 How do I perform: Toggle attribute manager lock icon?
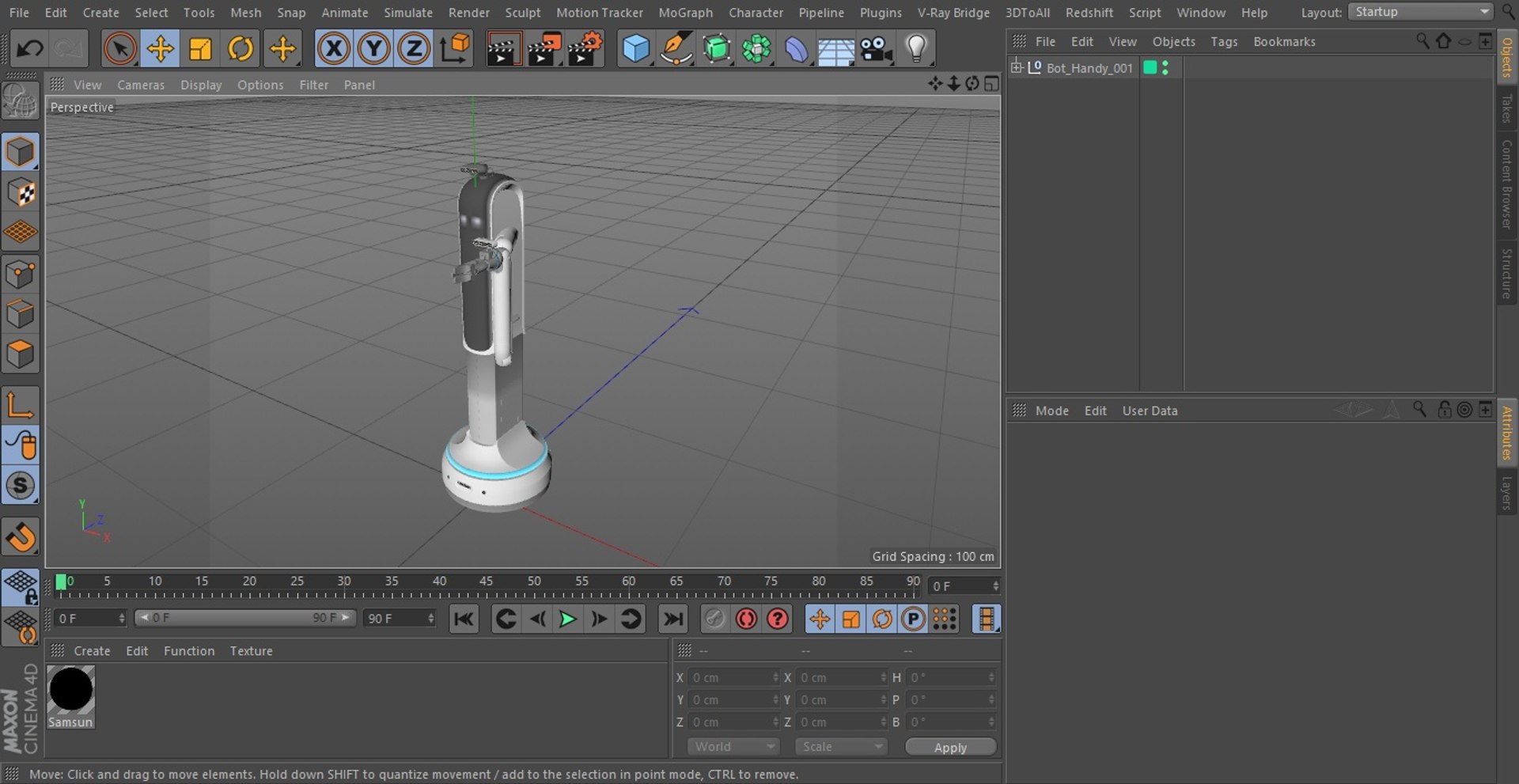pos(1444,410)
